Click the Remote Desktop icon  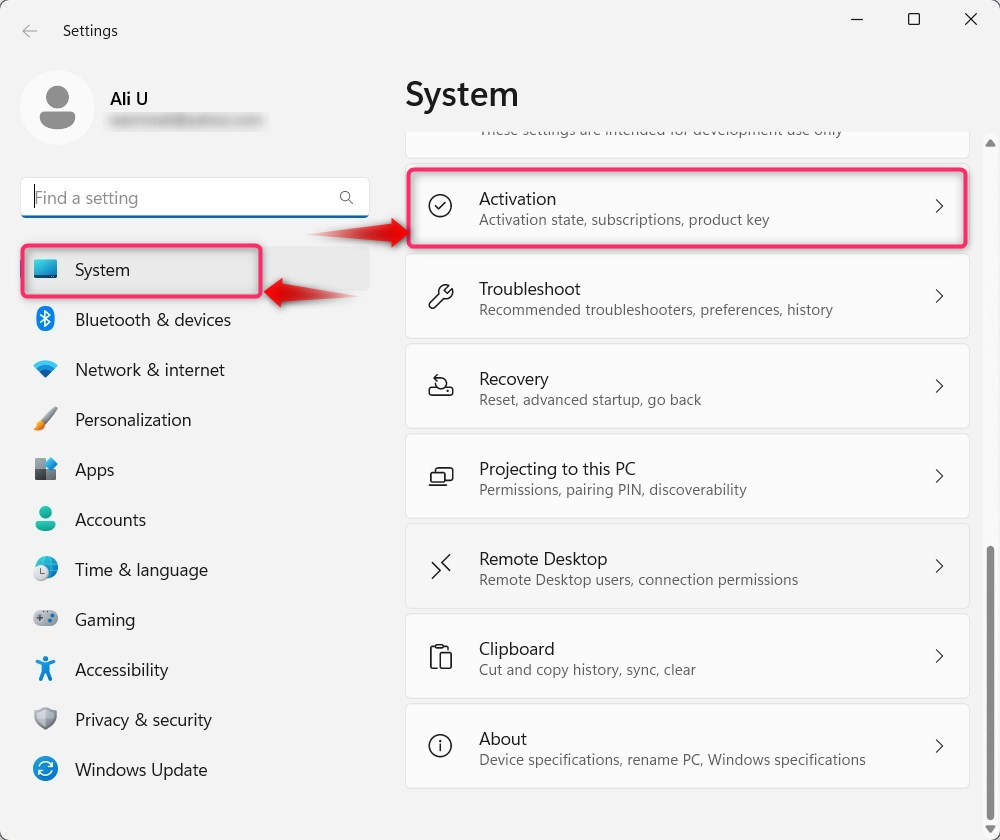coord(440,566)
